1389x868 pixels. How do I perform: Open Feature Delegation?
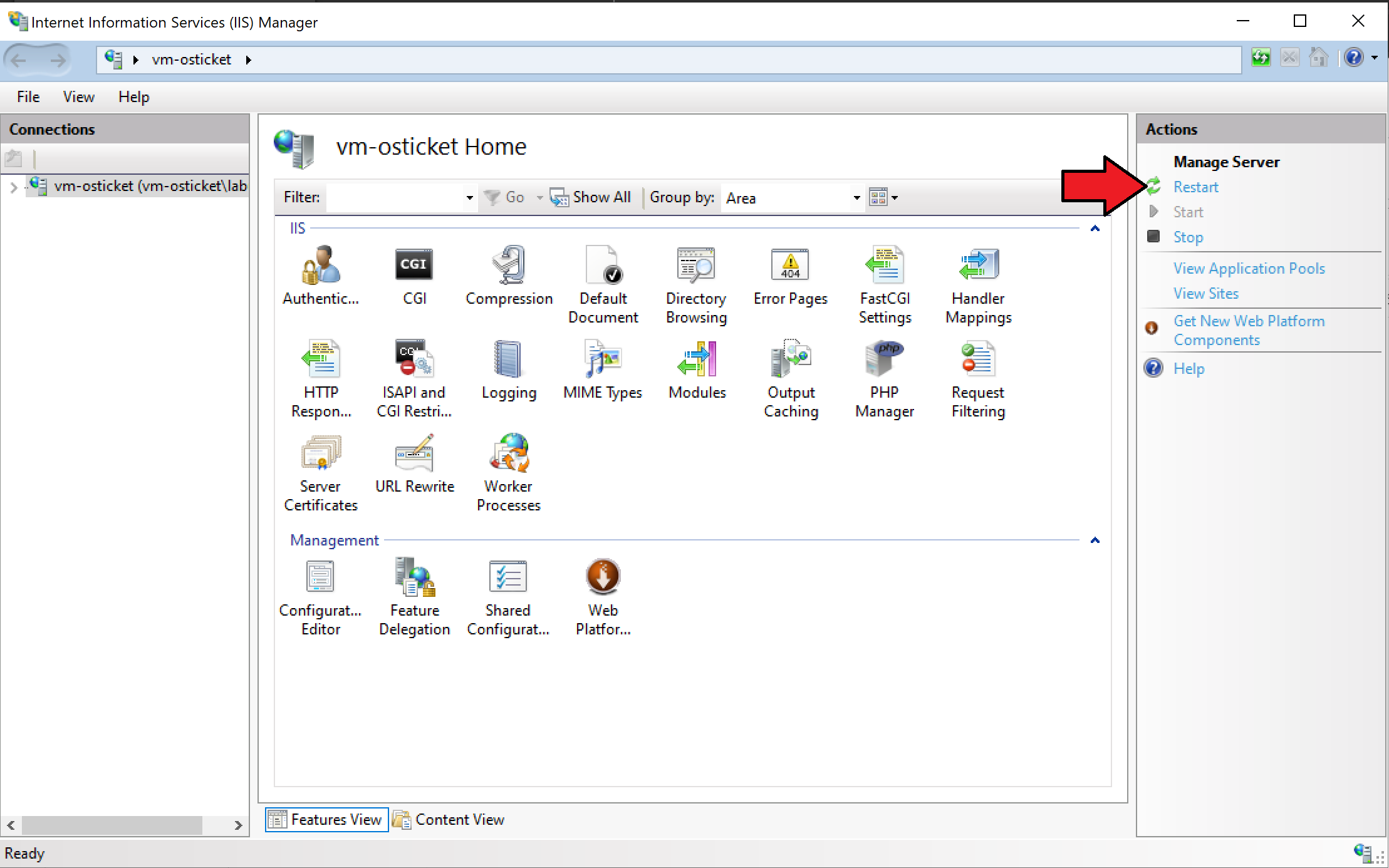click(x=414, y=596)
